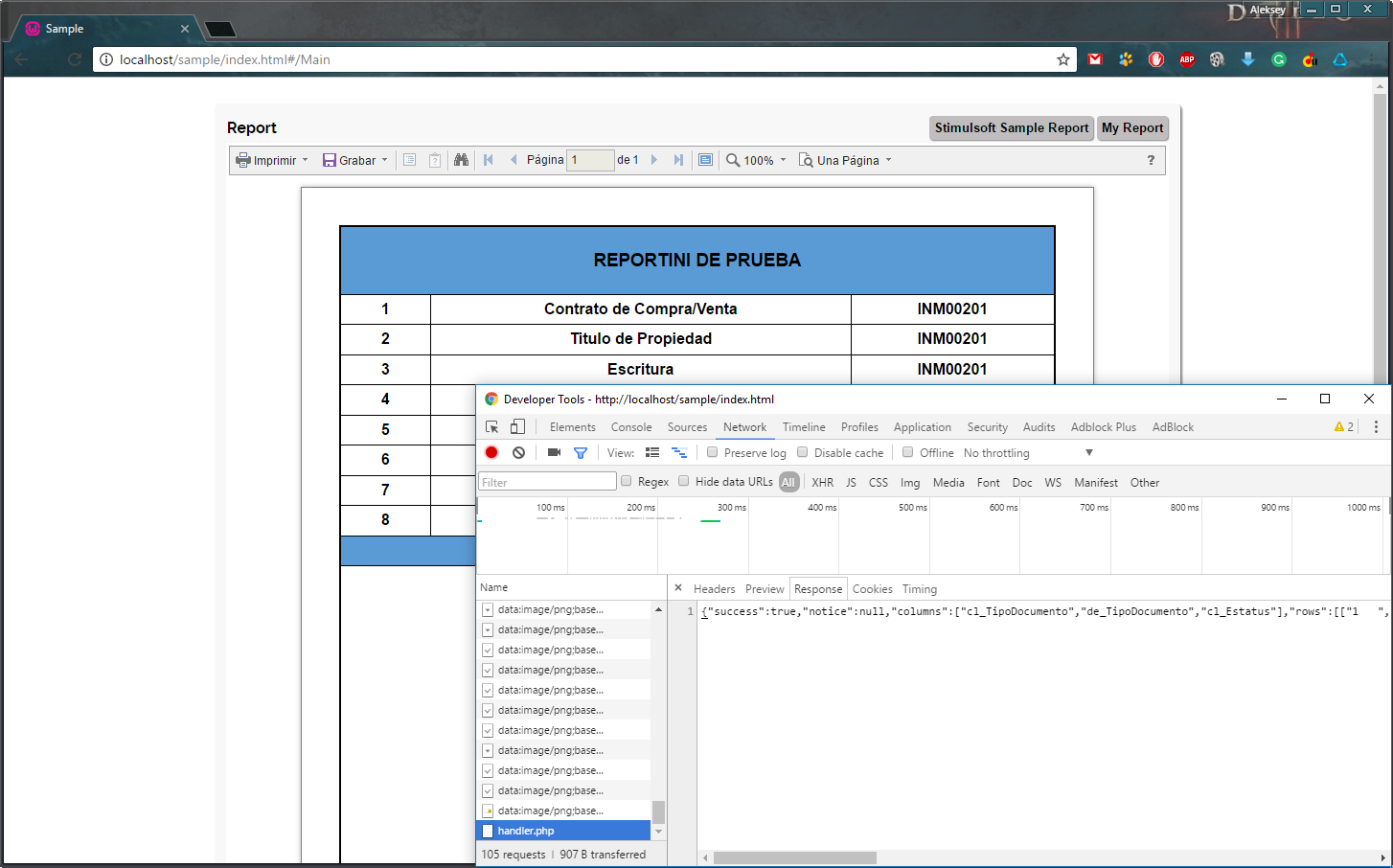The image size is (1393, 868).
Task: Open the Security tab in DevTools
Action: tap(988, 427)
